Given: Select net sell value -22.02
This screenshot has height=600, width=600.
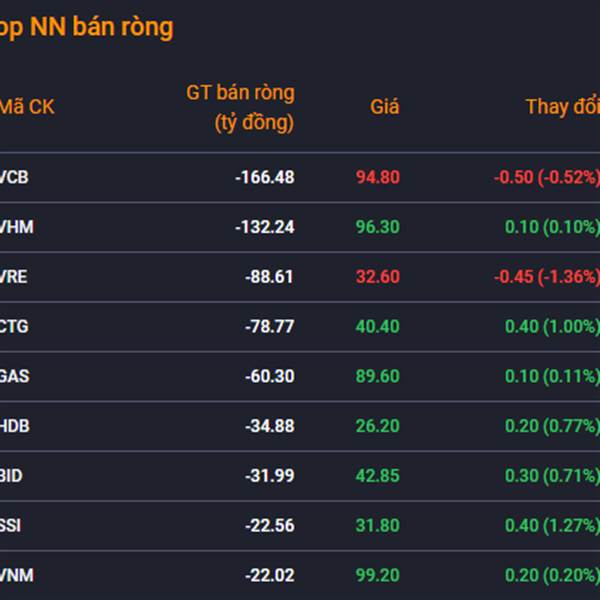Looking at the screenshot, I should click(x=270, y=575).
